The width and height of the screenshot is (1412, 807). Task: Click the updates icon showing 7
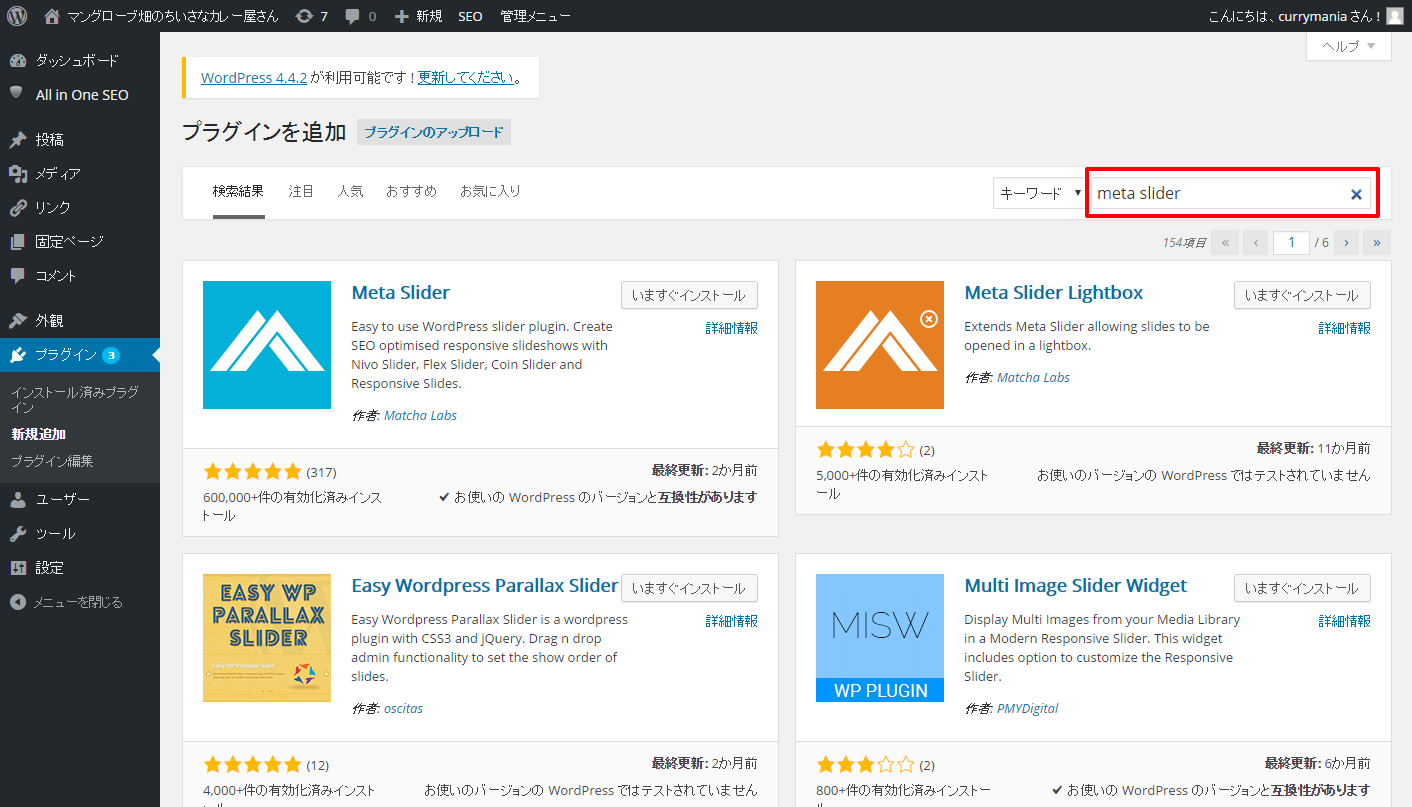click(x=312, y=16)
